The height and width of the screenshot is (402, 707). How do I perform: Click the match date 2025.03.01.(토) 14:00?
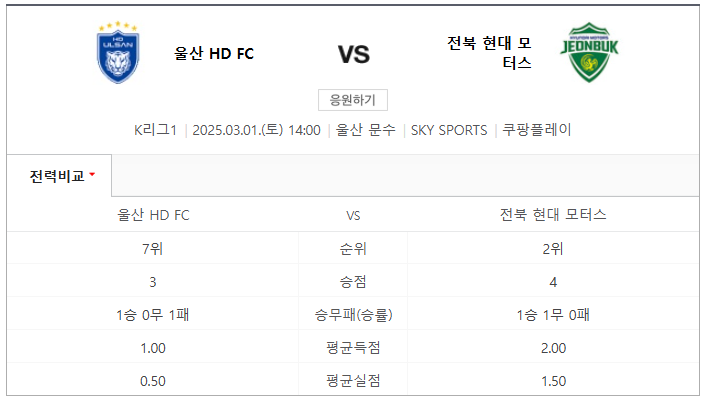(x=257, y=130)
